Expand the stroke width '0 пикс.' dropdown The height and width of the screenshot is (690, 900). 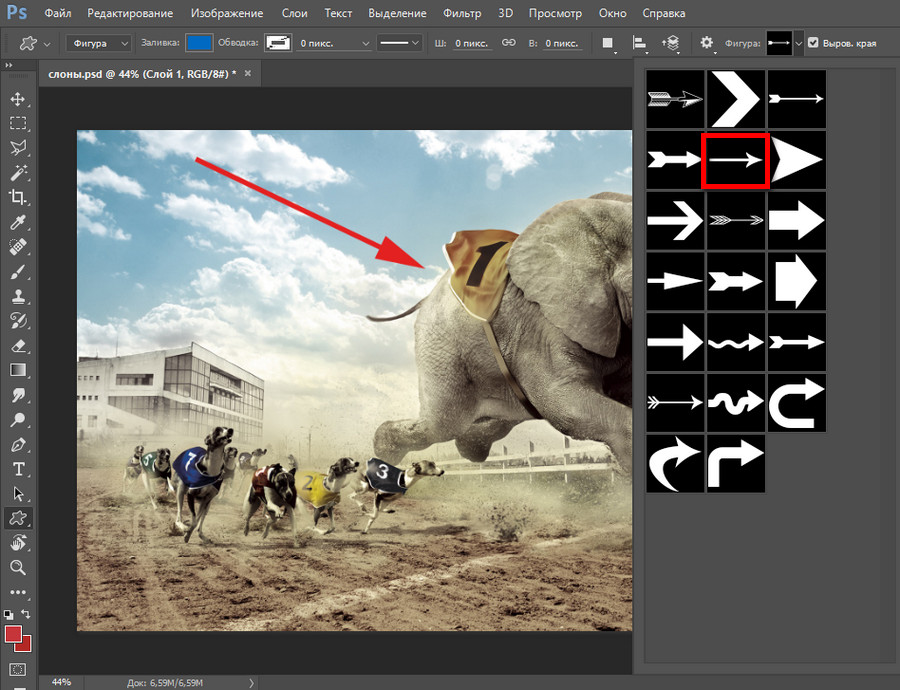coord(365,43)
